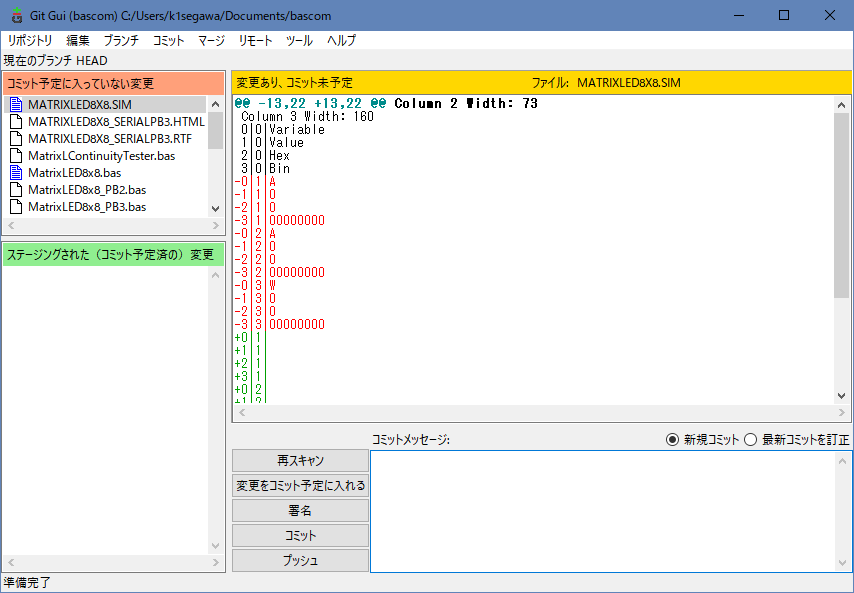The image size is (854, 593).
Task: Click removed diff line '-0|3|W'
Action: tap(255, 285)
